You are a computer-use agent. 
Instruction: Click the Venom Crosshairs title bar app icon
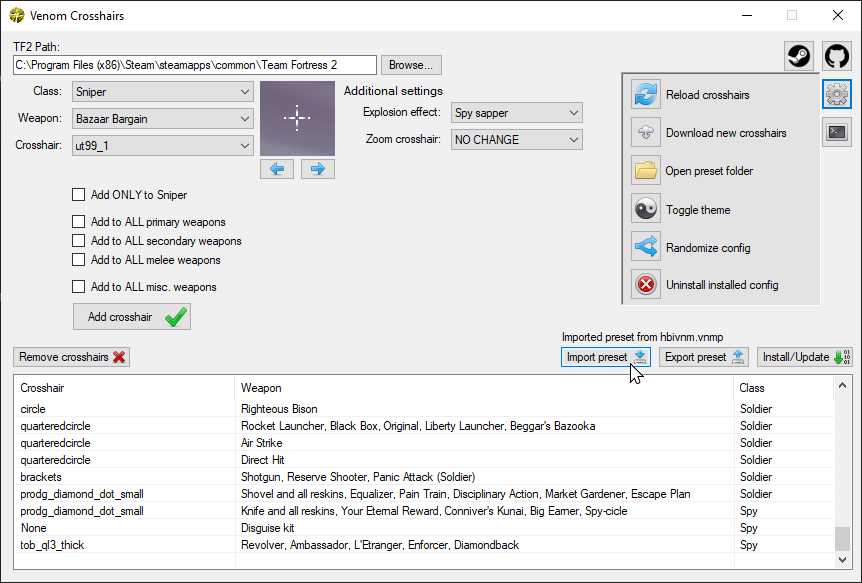(x=16, y=15)
